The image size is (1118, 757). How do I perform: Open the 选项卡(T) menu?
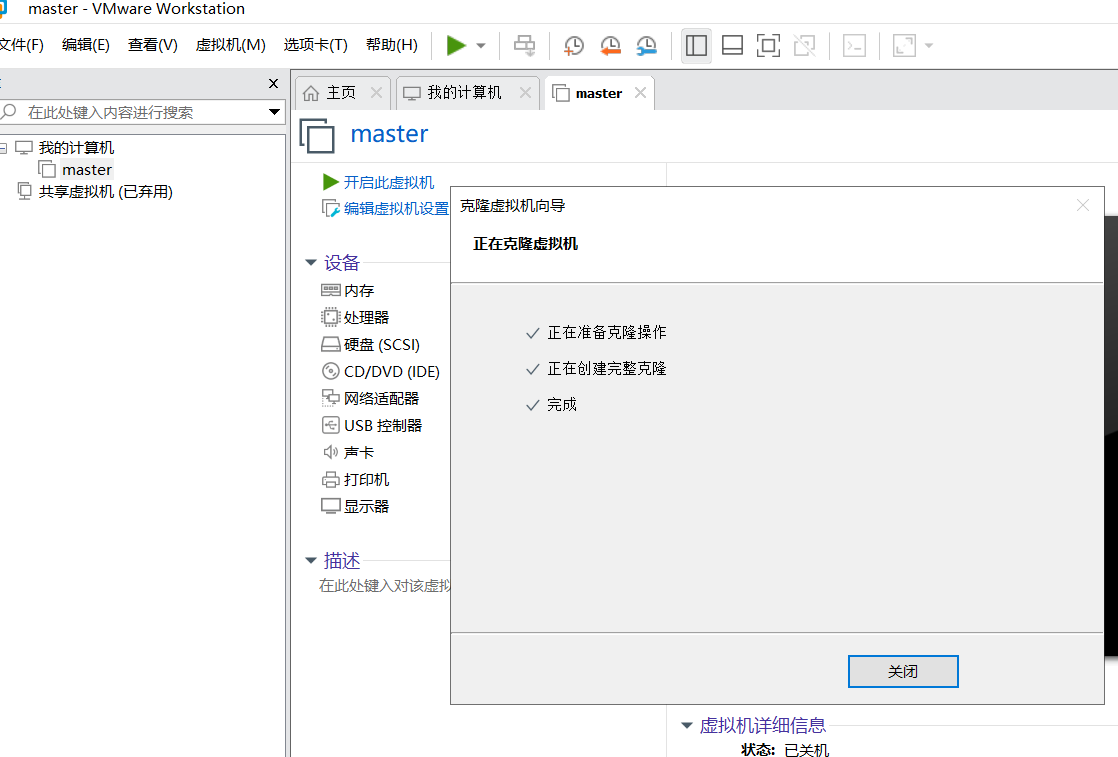[315, 45]
